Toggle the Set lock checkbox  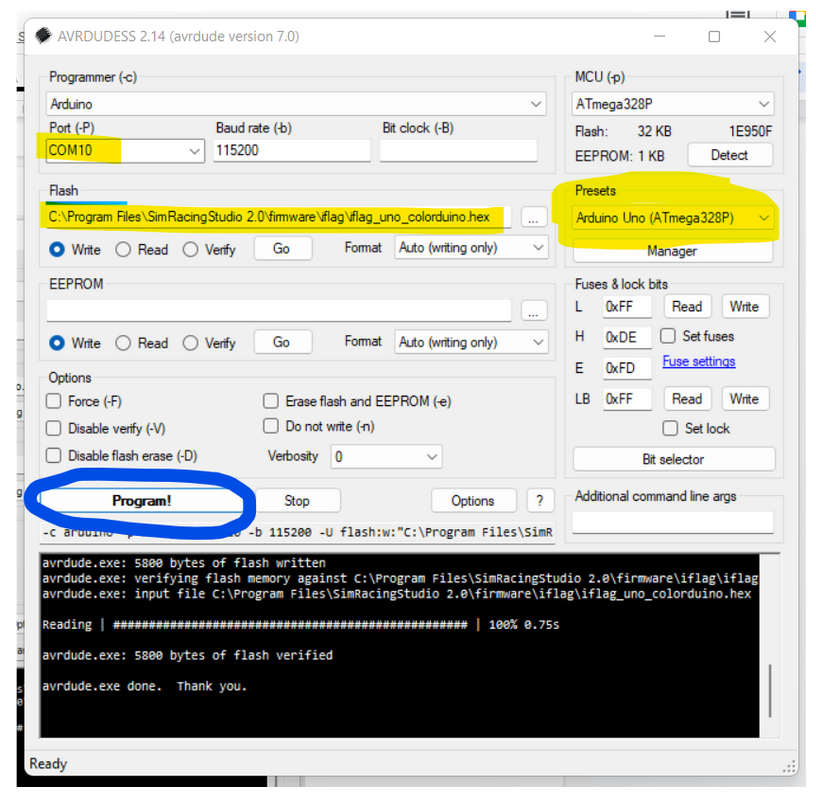(x=670, y=428)
